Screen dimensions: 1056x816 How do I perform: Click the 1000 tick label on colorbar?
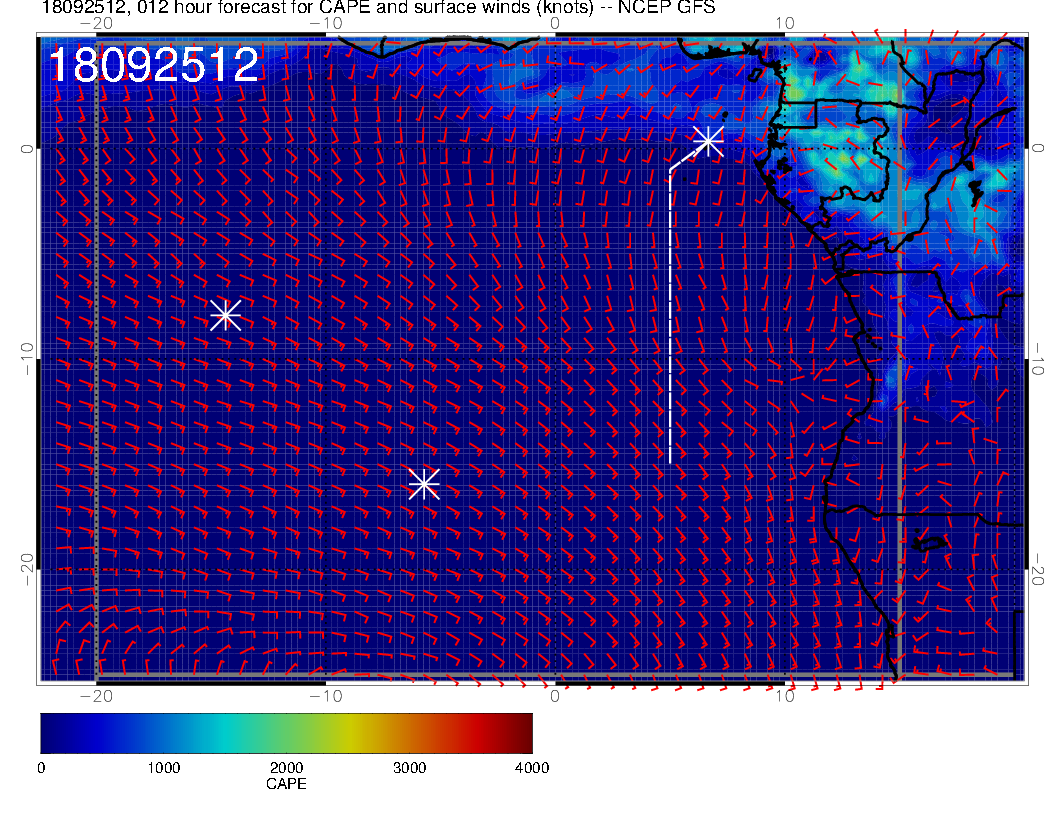coord(163,768)
